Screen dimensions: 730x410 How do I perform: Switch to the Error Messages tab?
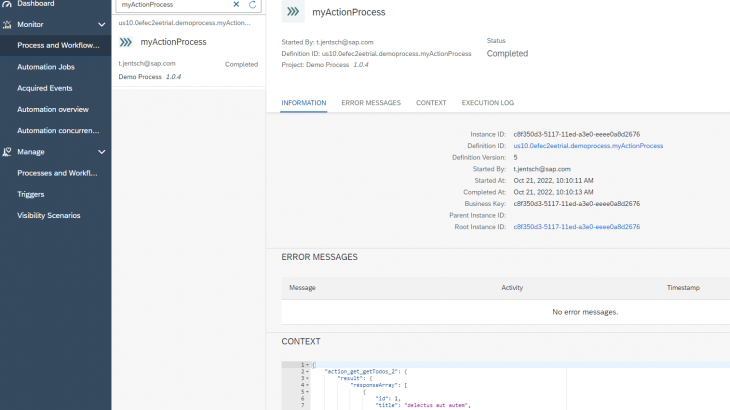click(370, 103)
